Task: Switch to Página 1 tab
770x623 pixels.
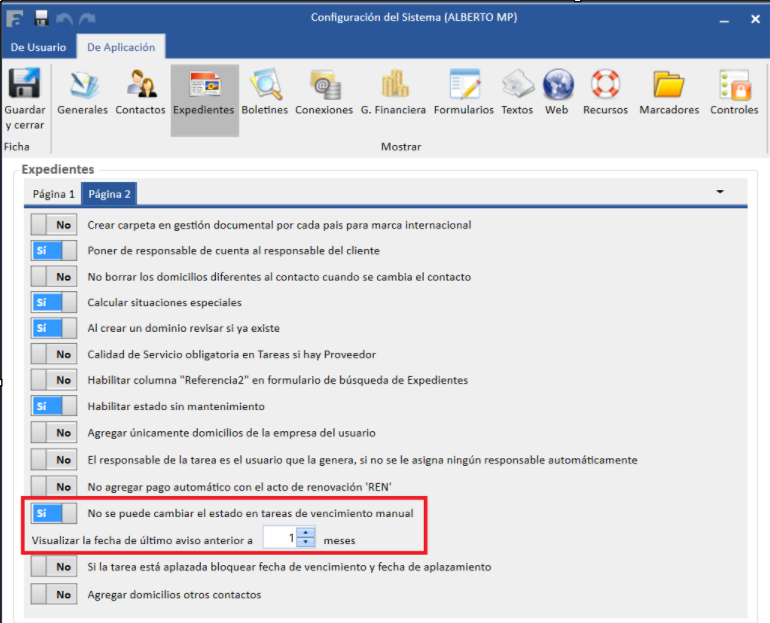Action: click(54, 194)
